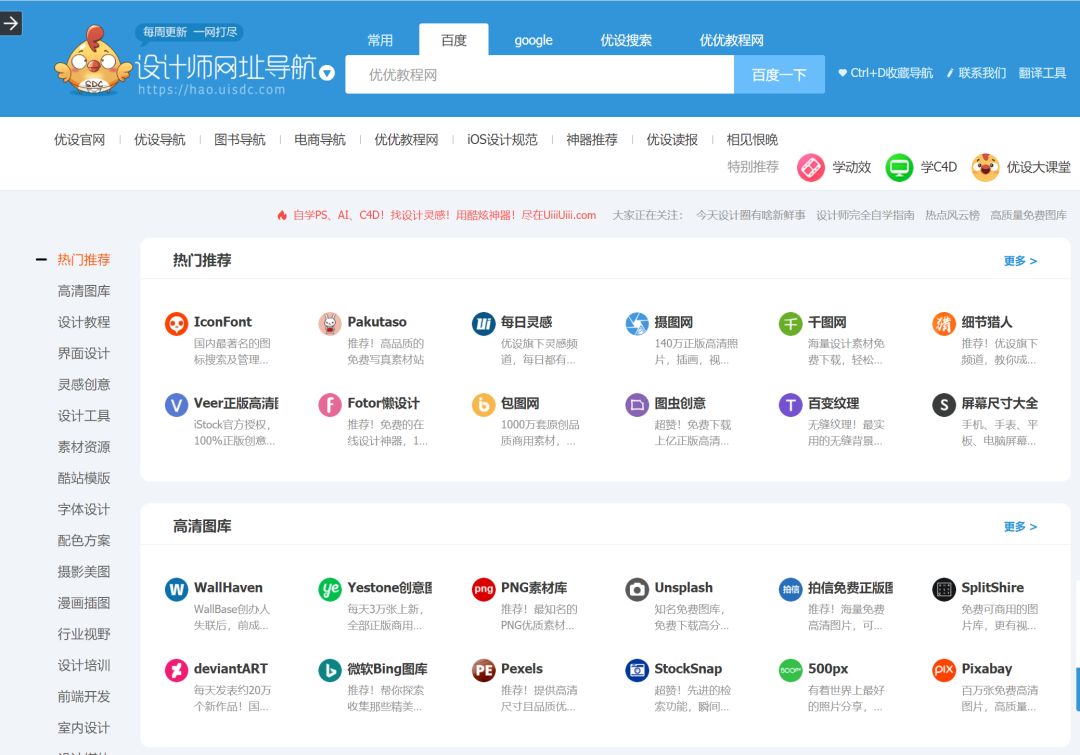1080x755 pixels.
Task: Open 微软Bing图库 via its icon
Action: click(330, 670)
